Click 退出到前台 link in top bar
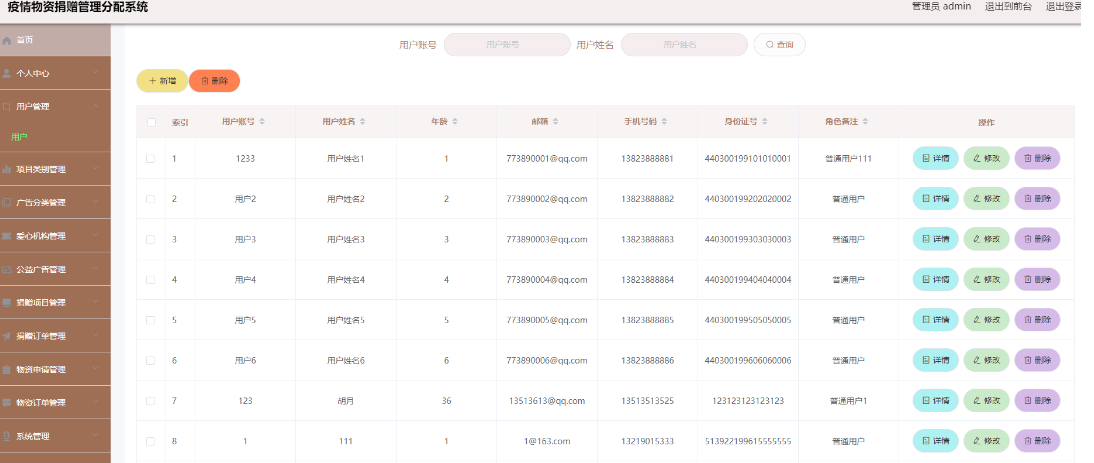The width and height of the screenshot is (1094, 463). [x=1007, y=6]
